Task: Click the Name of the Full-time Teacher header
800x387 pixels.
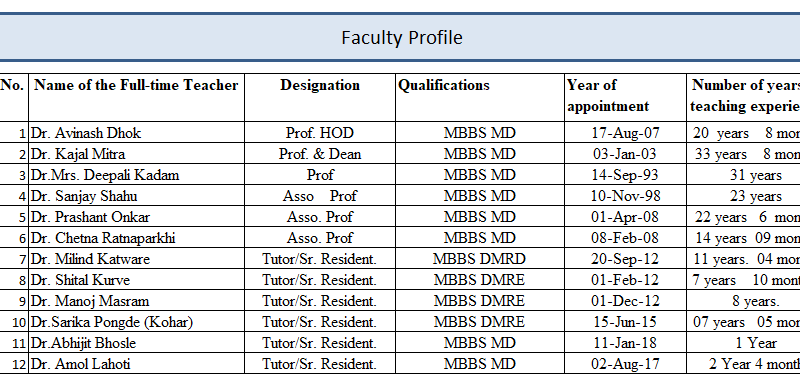Action: point(136,97)
